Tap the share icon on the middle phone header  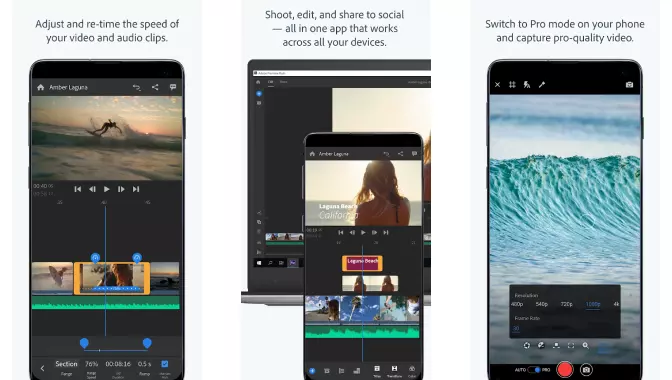[400, 154]
